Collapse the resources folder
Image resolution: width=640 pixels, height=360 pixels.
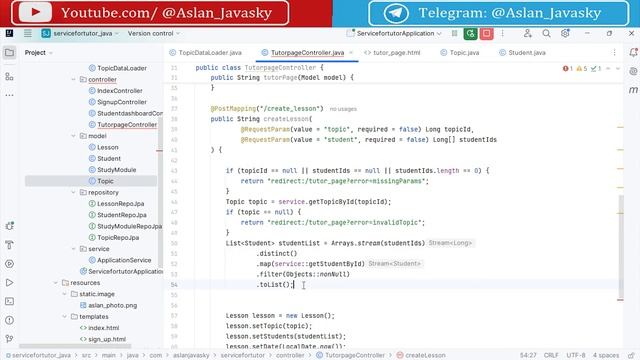(56, 282)
